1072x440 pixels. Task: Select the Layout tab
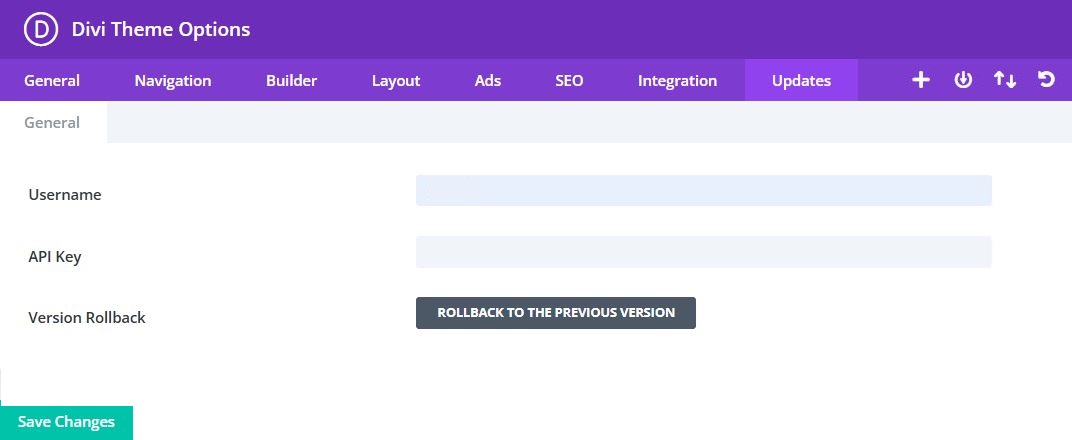coord(396,81)
